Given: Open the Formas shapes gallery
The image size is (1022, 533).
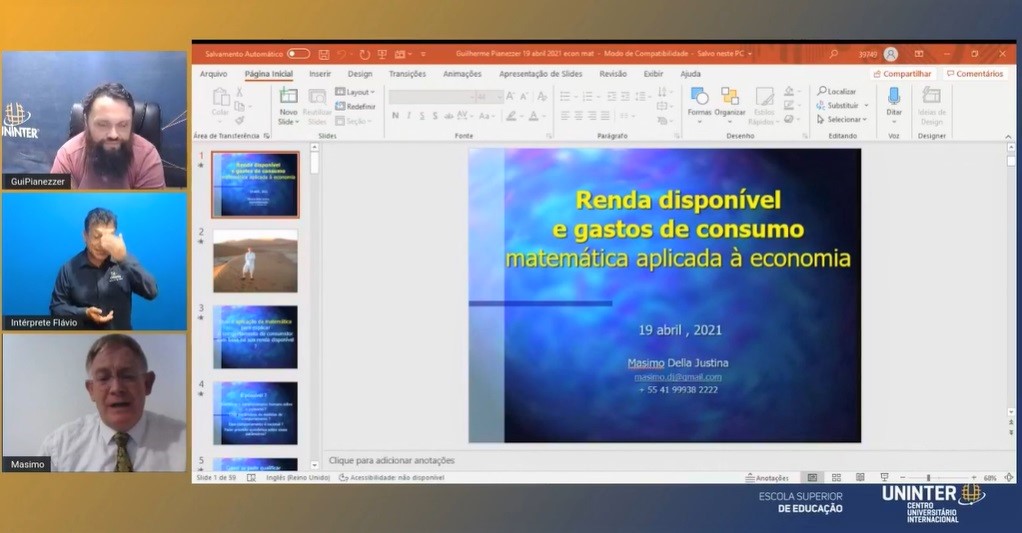Looking at the screenshot, I should [699, 97].
